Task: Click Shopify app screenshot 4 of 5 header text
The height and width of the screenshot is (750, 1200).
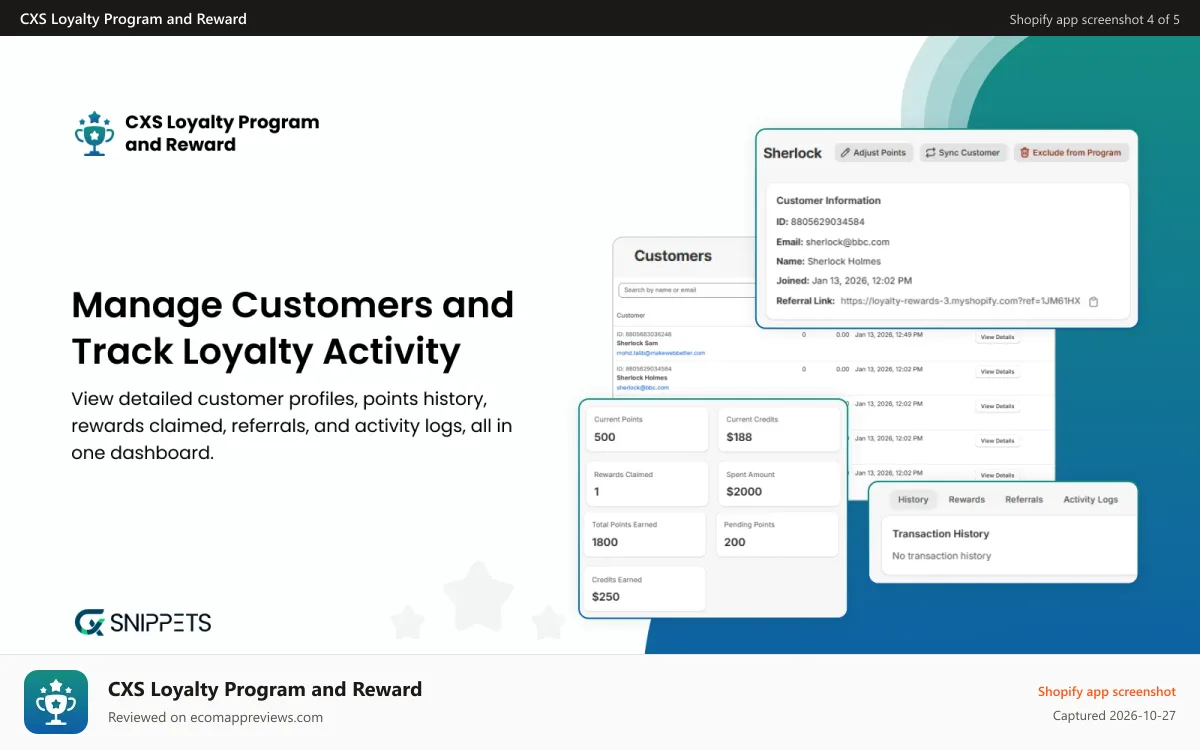Action: tap(1095, 19)
